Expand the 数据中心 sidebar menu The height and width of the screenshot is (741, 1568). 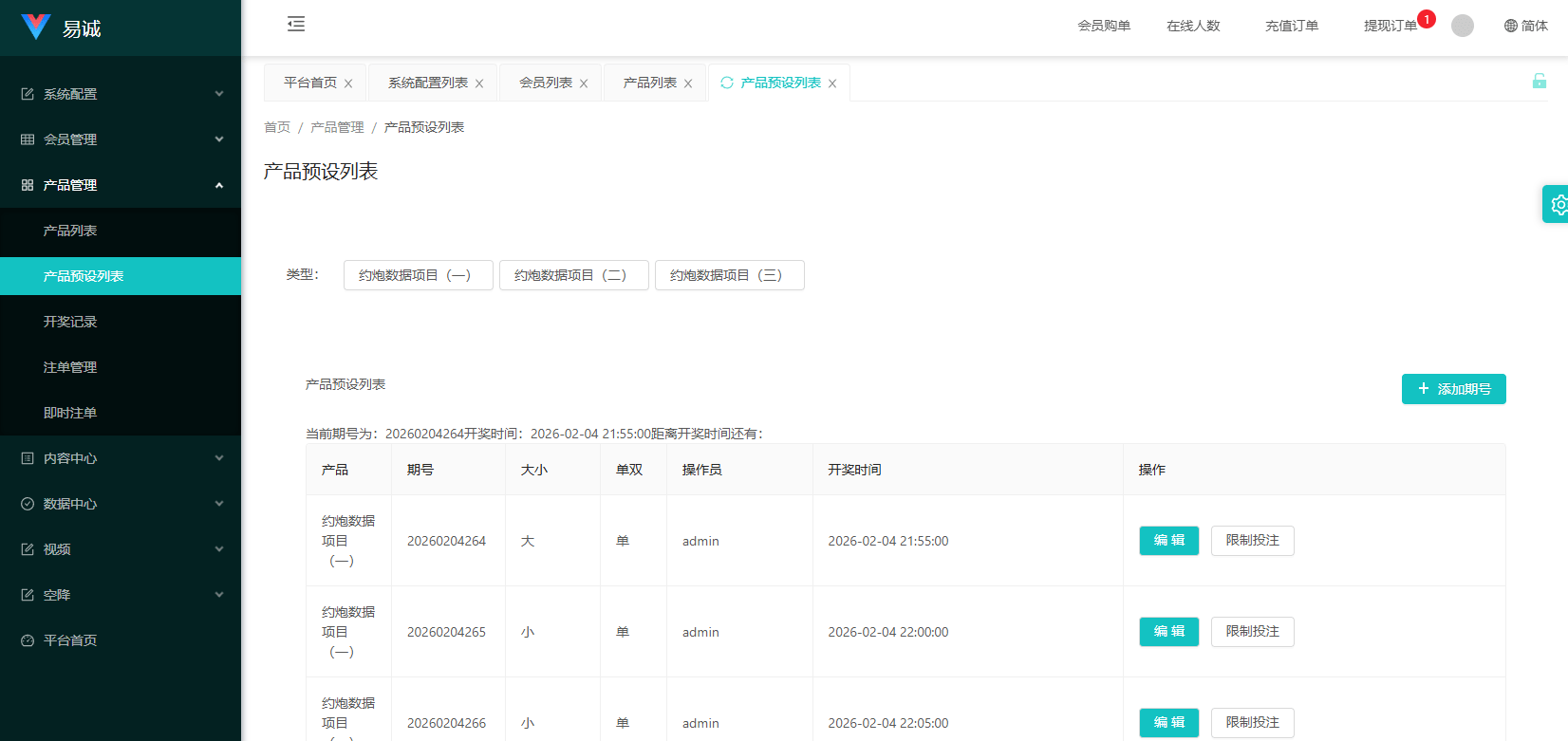pyautogui.click(x=121, y=504)
